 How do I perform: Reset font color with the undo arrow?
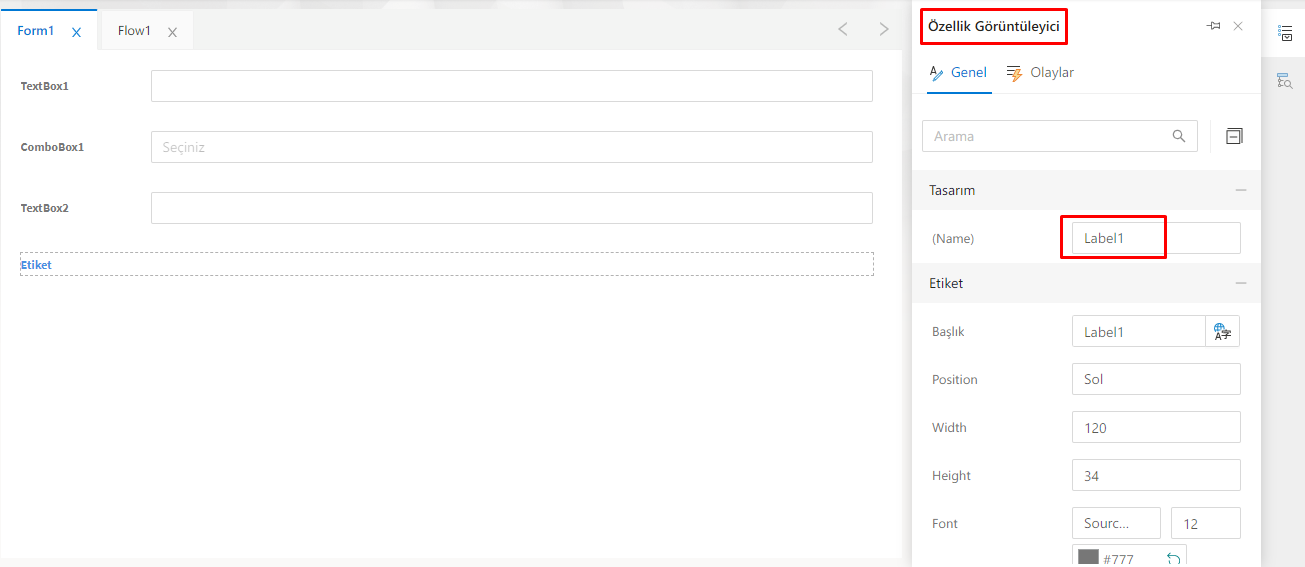(1174, 558)
